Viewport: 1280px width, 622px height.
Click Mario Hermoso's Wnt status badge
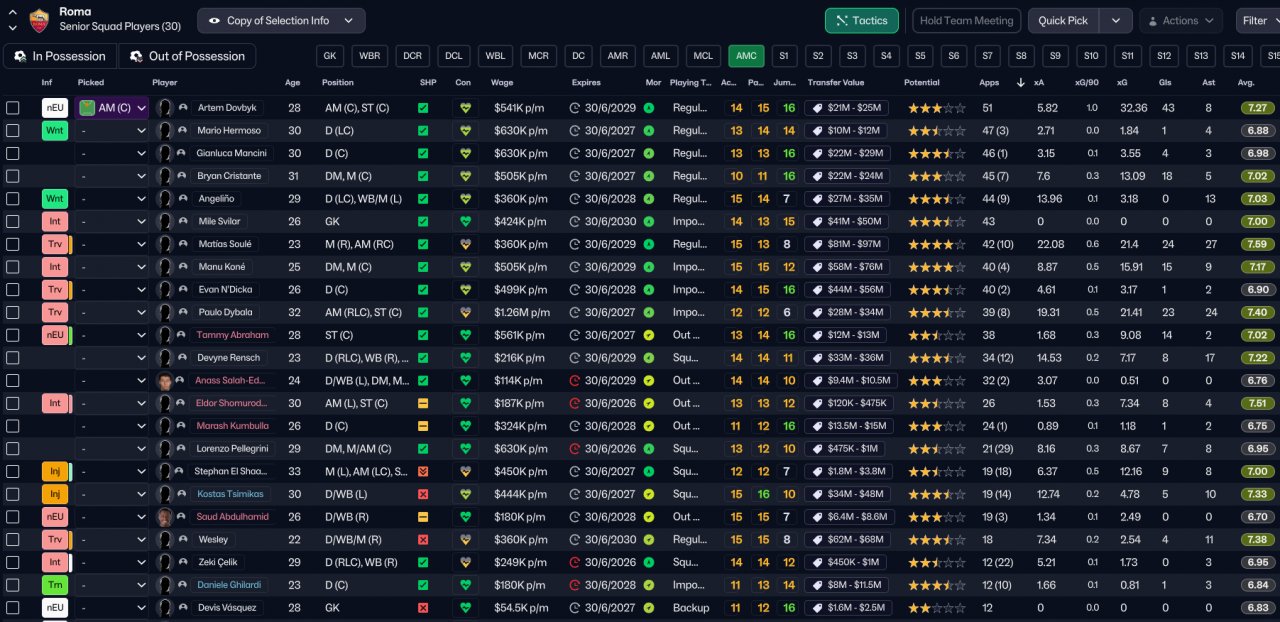click(x=55, y=130)
